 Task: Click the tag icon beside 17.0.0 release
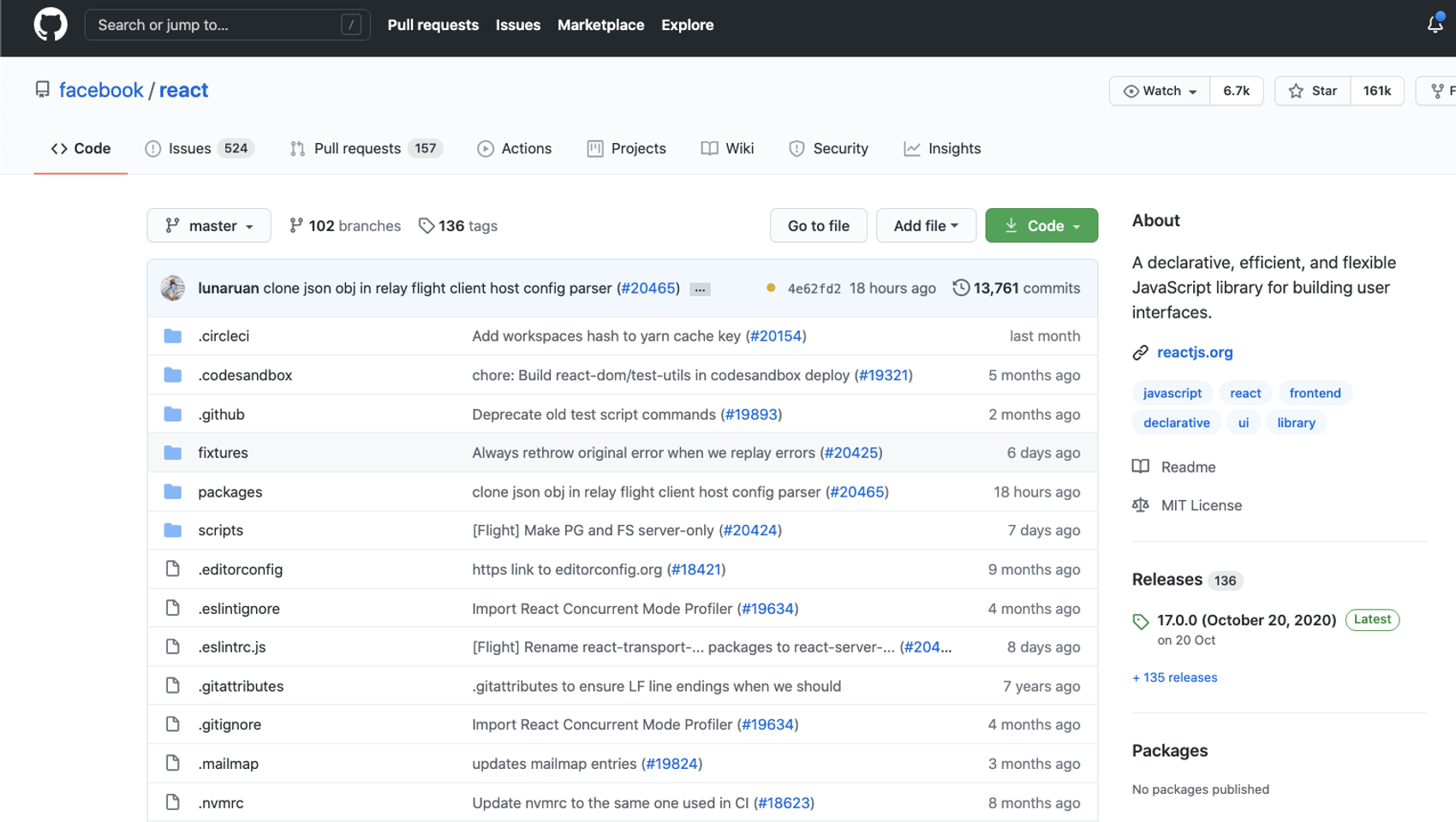(x=1141, y=622)
